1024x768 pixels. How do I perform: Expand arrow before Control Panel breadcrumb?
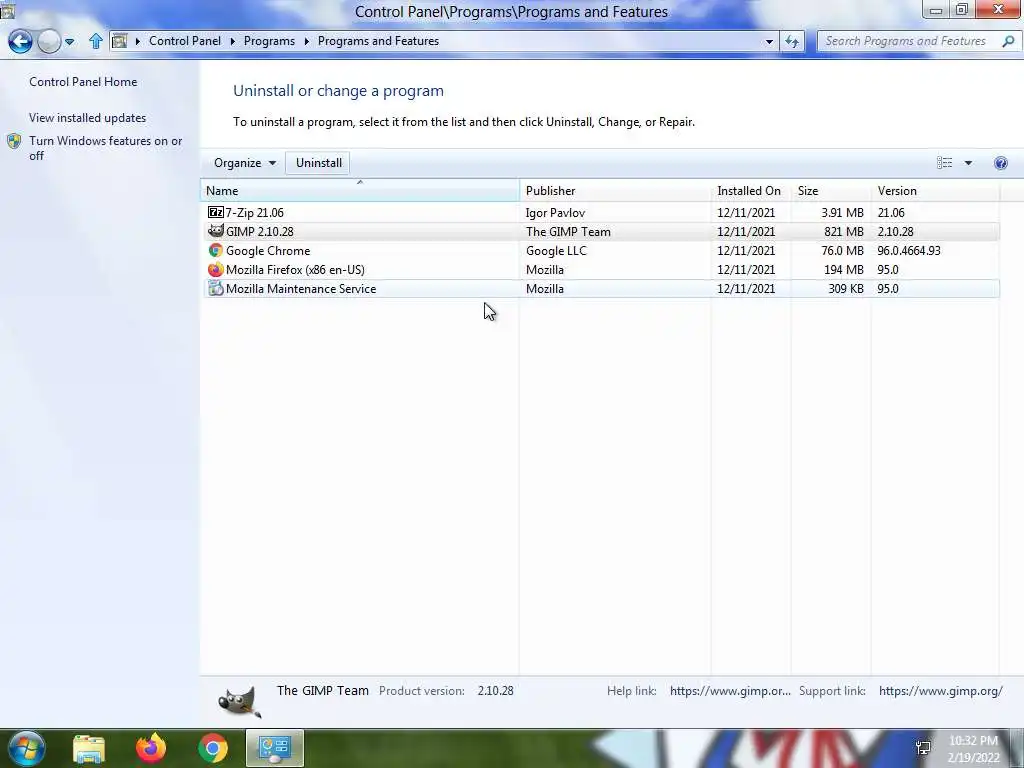pos(138,41)
